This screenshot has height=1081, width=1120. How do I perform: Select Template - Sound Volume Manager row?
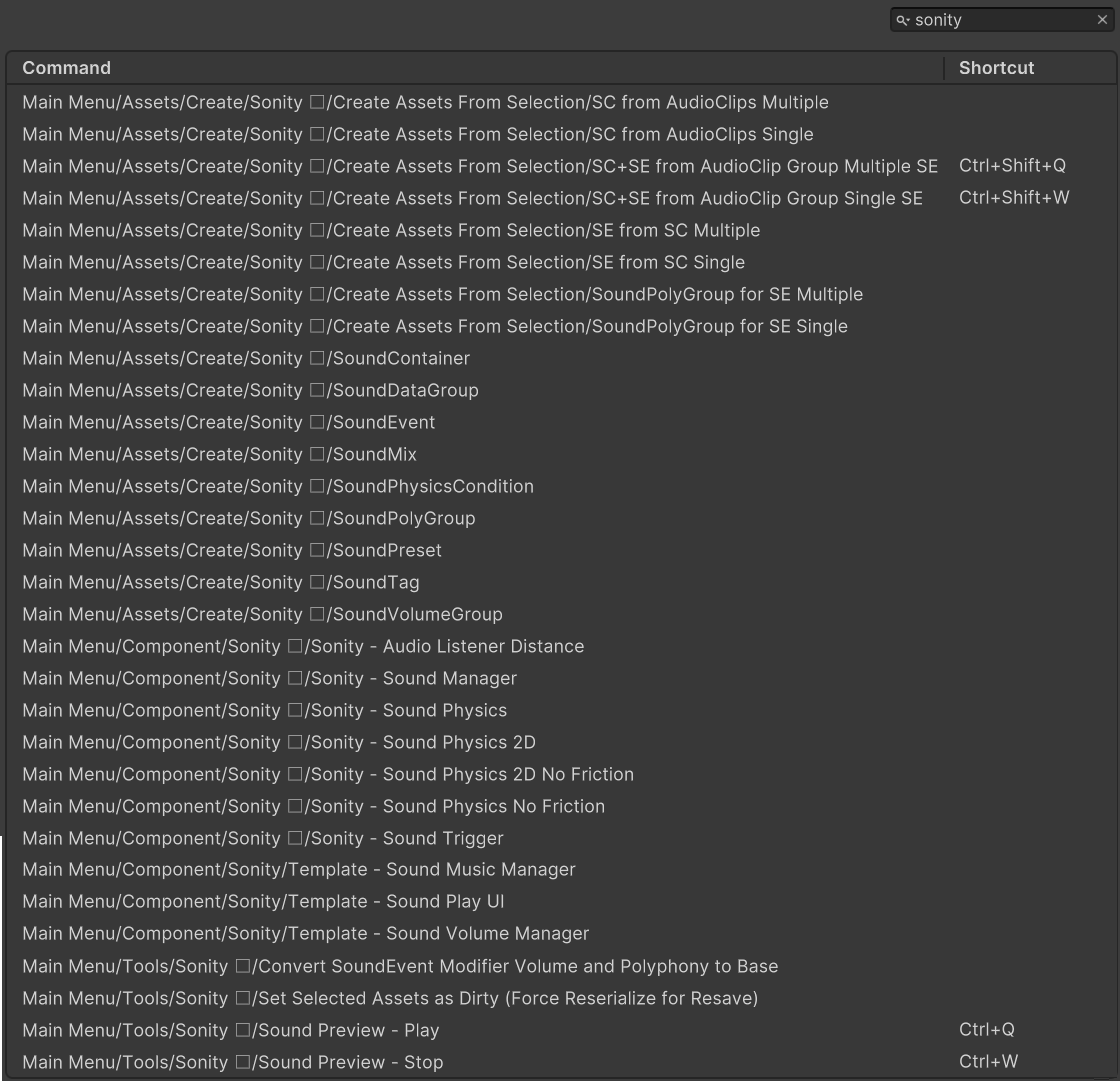560,934
